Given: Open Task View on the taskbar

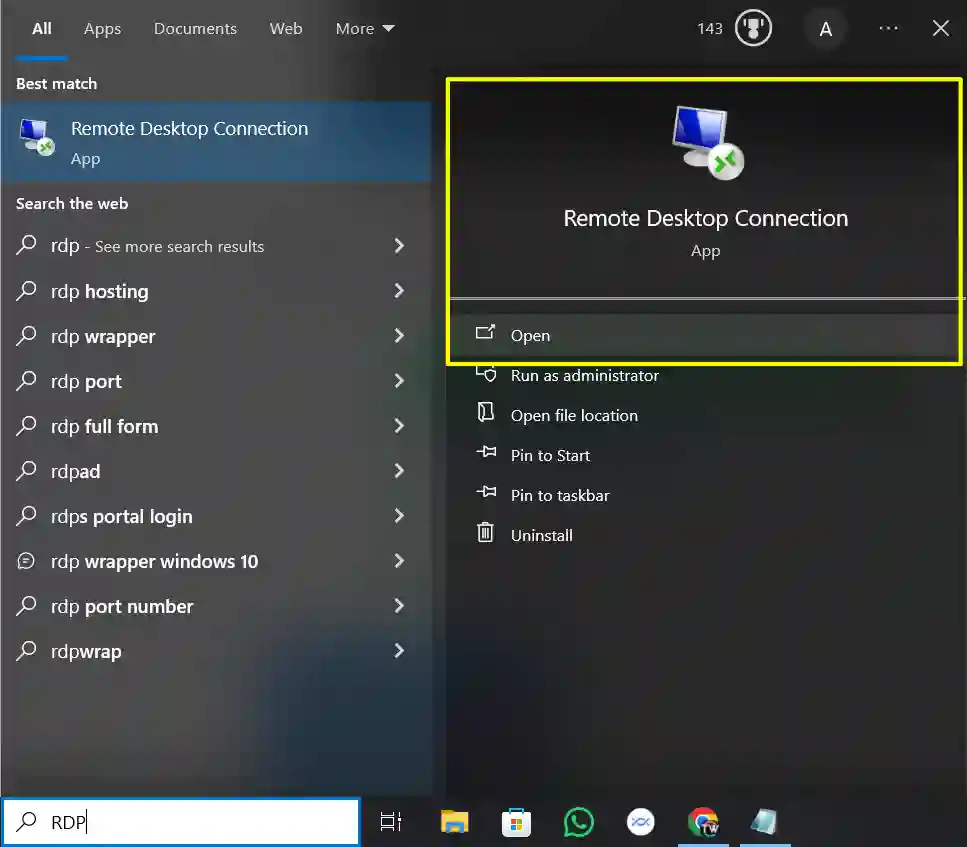Looking at the screenshot, I should [x=391, y=822].
